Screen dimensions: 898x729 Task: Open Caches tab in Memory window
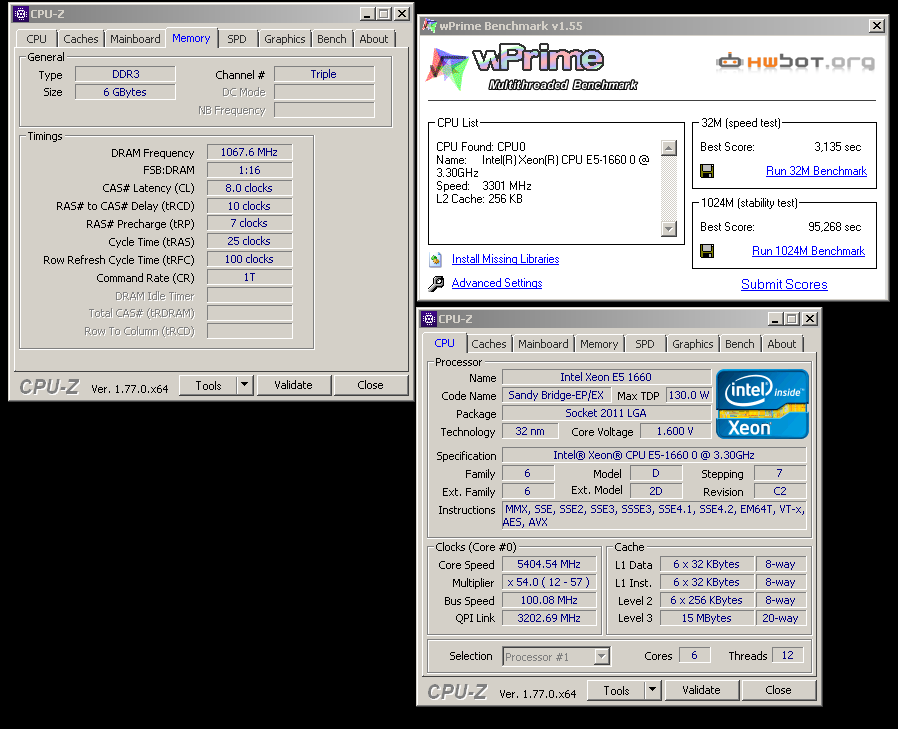pyautogui.click(x=81, y=39)
